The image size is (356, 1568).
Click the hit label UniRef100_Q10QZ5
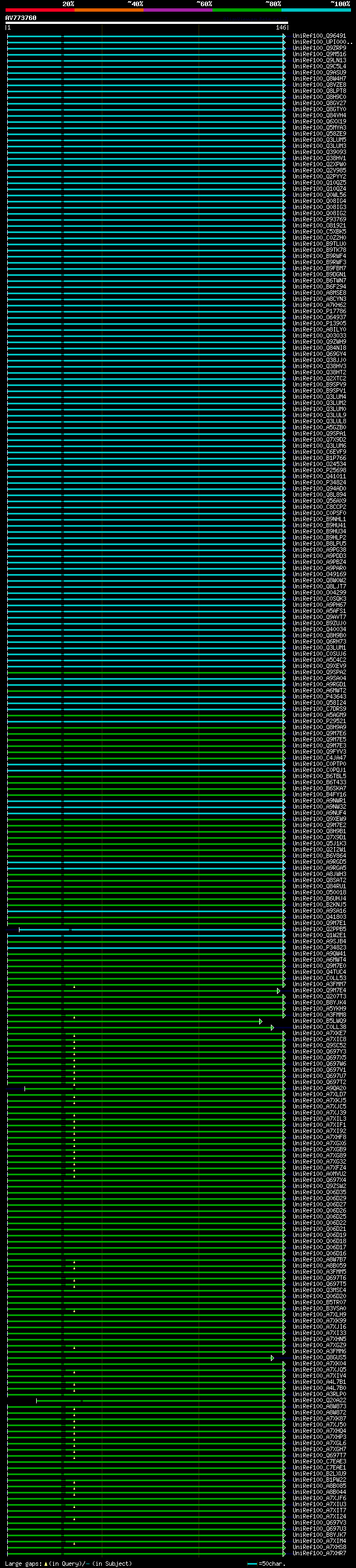pyautogui.click(x=319, y=182)
